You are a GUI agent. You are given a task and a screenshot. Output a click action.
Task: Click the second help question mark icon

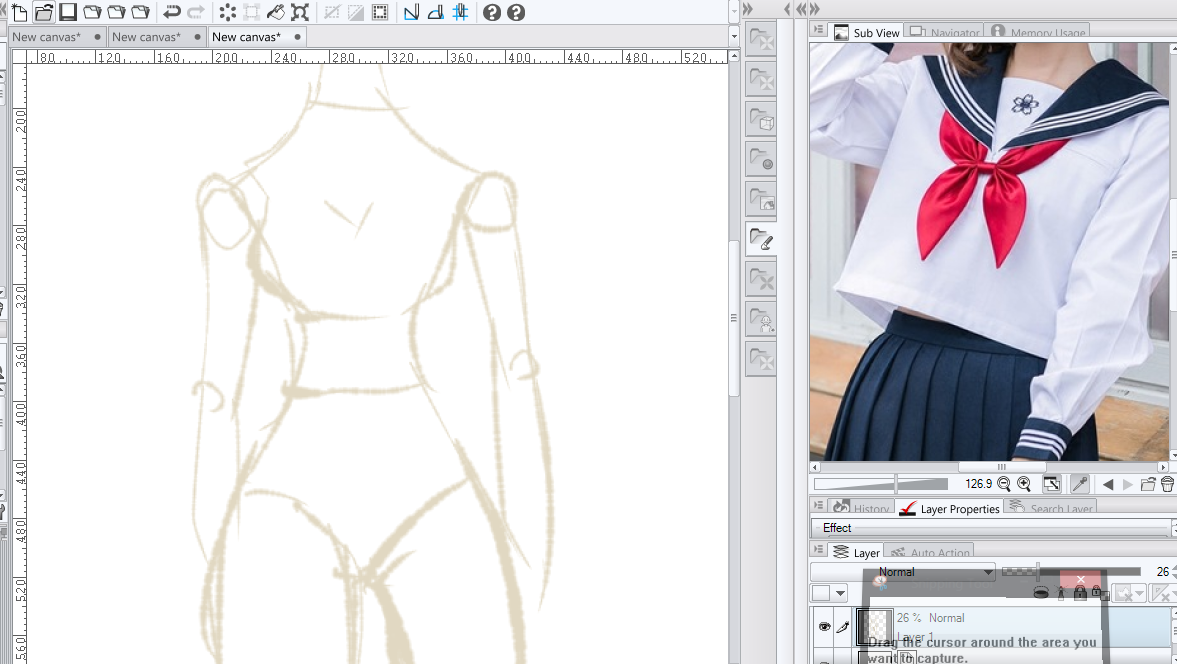coord(516,12)
